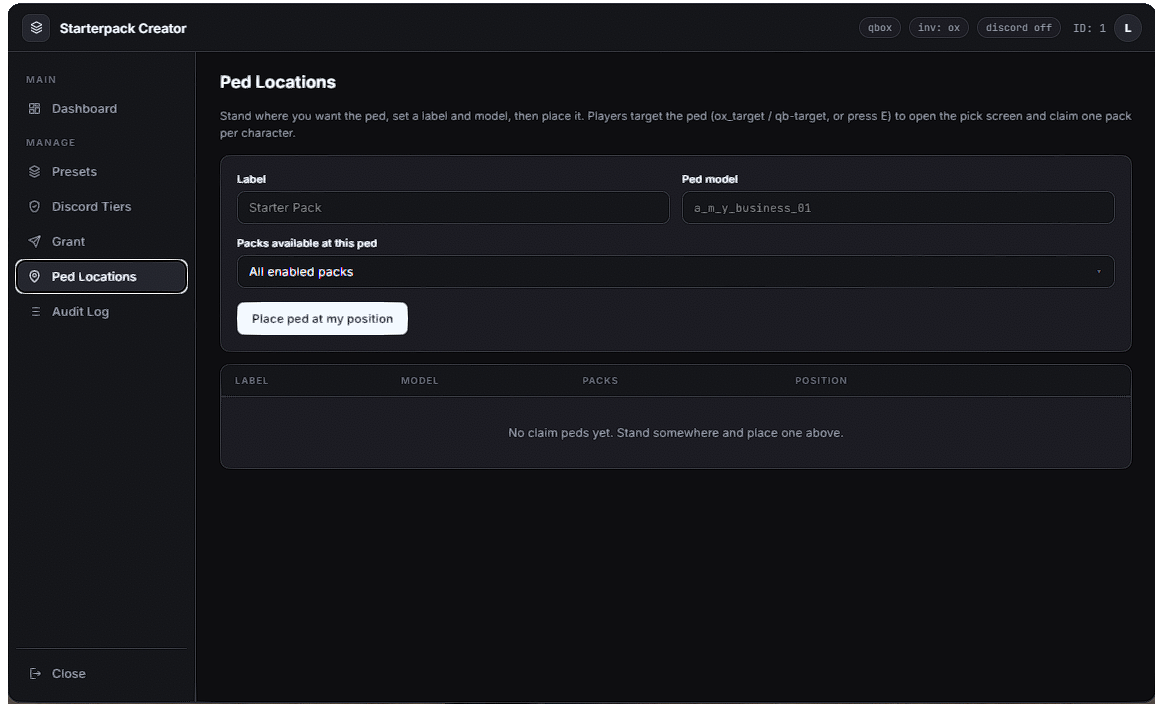Go to Presets in sidebar
1164x713 pixels.
(102, 172)
